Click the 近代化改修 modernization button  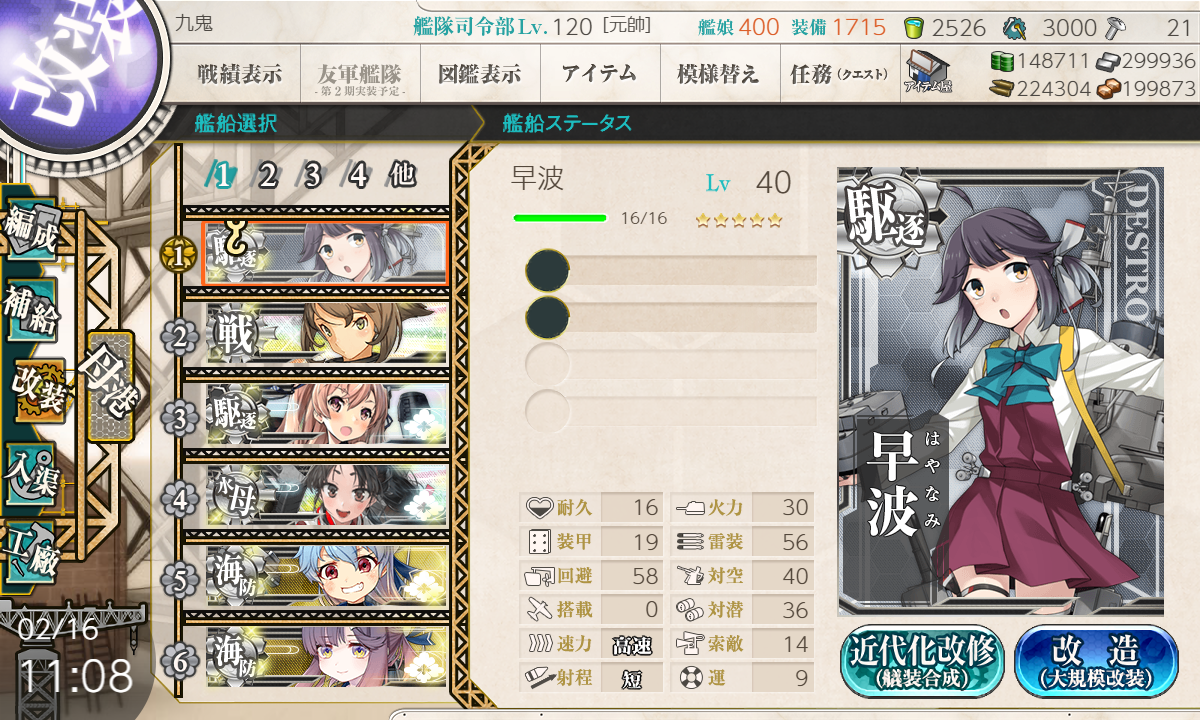922,661
